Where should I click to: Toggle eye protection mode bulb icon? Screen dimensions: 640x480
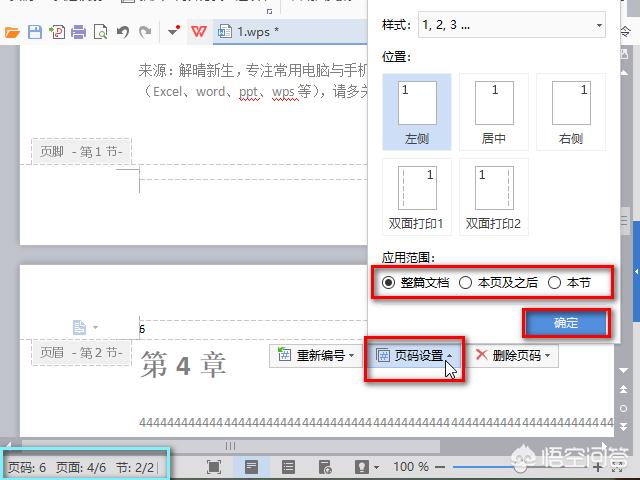(362, 467)
